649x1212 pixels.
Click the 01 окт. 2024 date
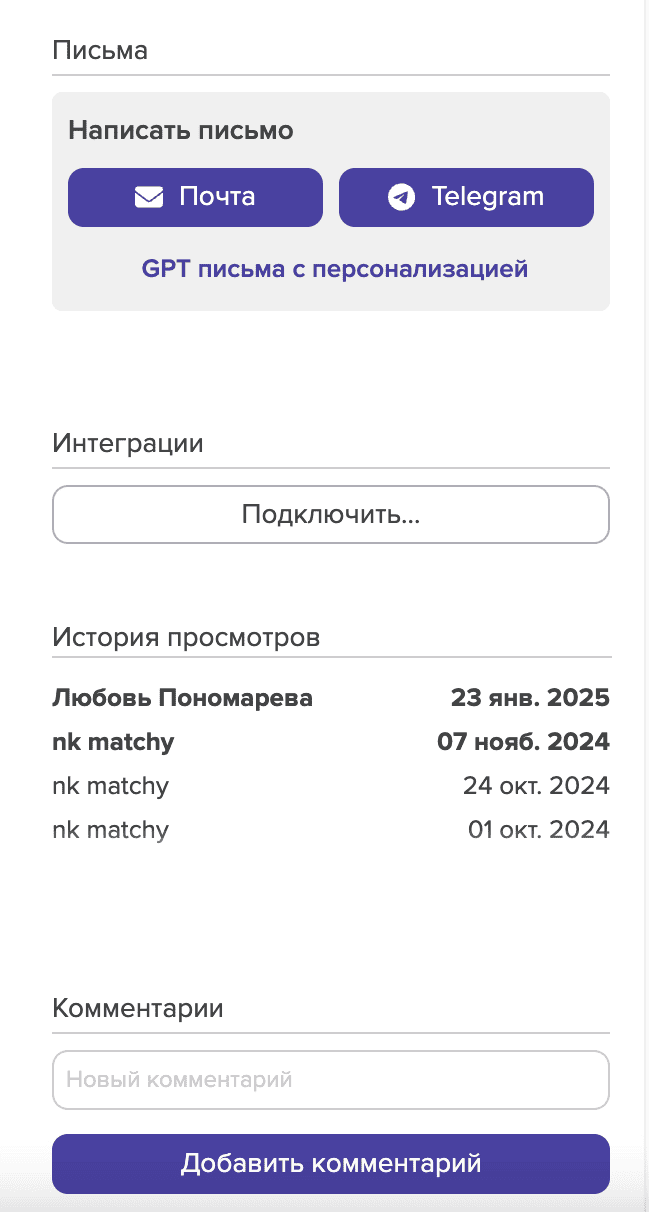pyautogui.click(x=538, y=830)
